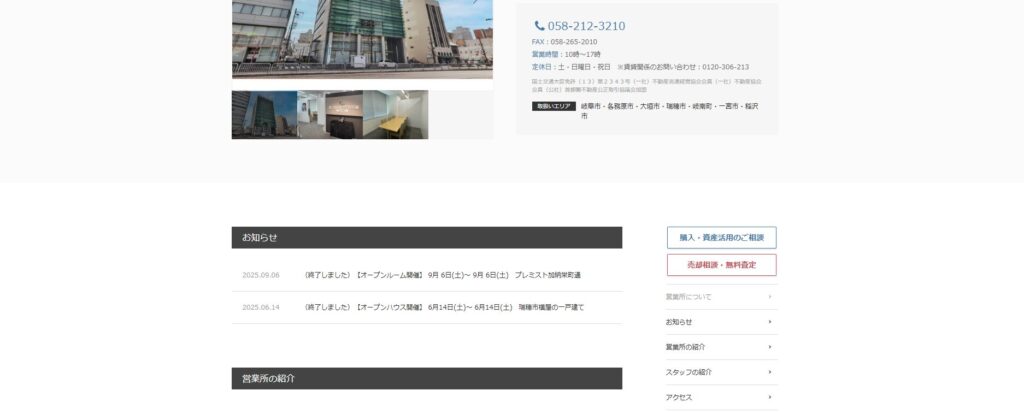Open the お知らせ sidebar menu item
The width and height of the screenshot is (1024, 414).
coord(679,322)
